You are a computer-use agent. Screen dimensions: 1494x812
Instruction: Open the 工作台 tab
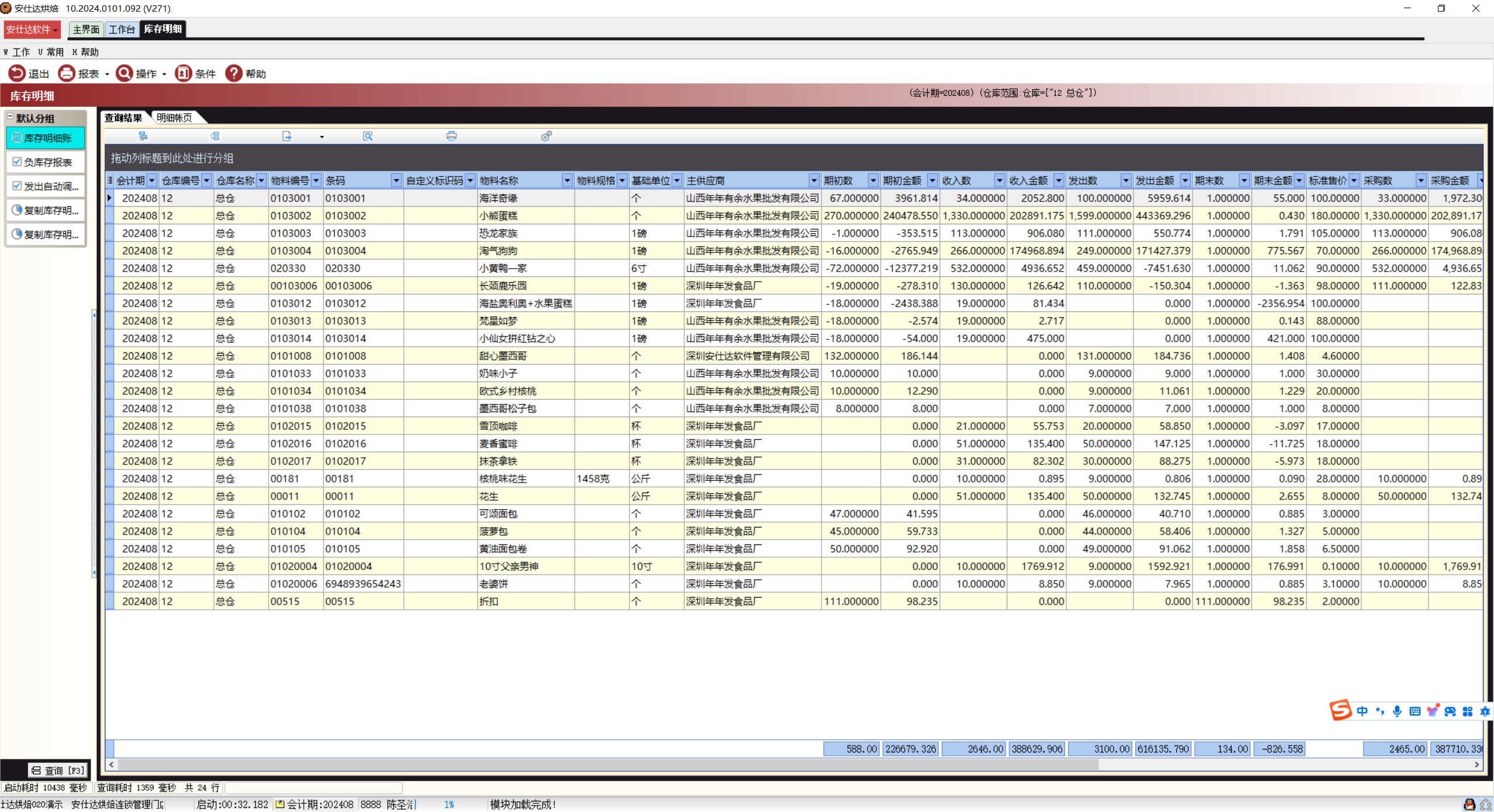122,29
